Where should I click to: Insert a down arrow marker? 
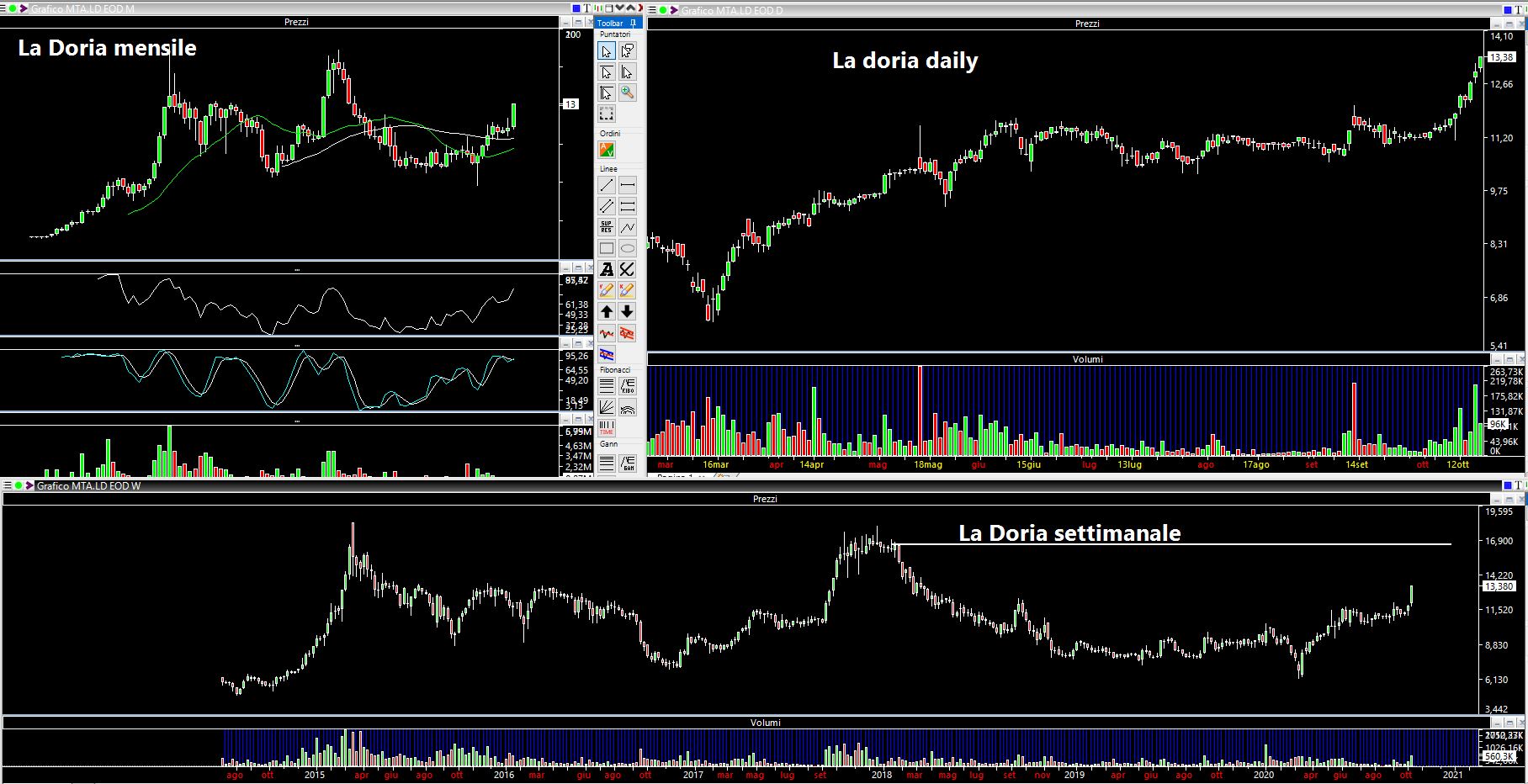(628, 311)
